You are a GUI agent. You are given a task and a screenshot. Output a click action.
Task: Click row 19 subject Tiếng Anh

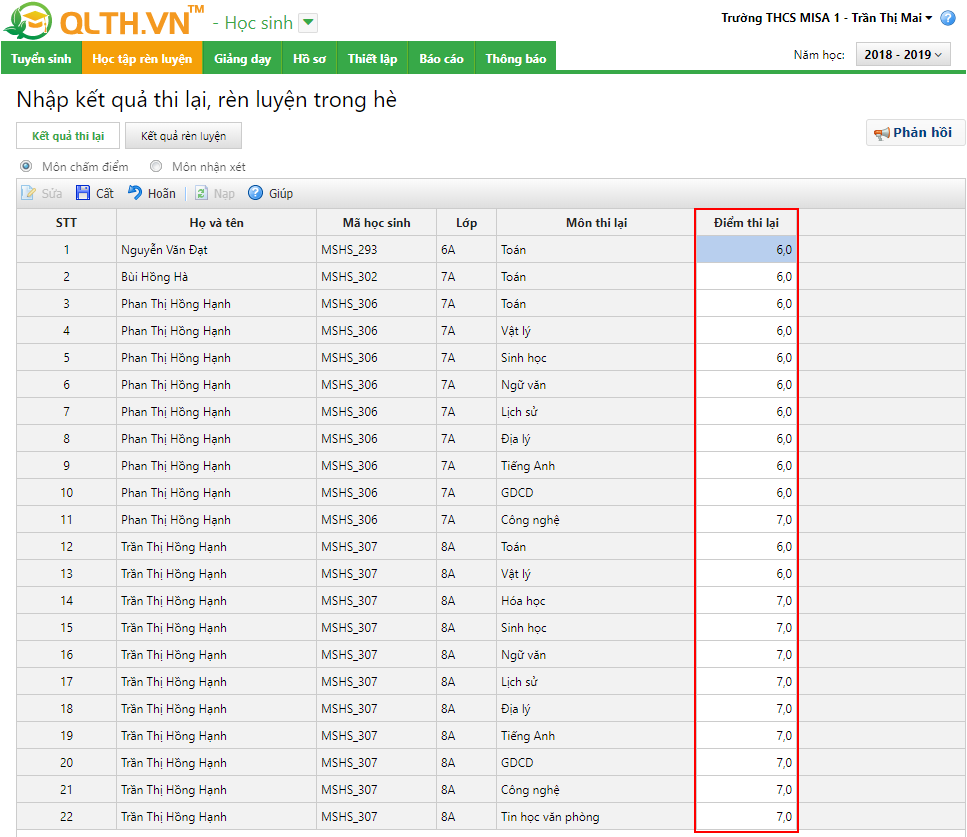coord(528,736)
